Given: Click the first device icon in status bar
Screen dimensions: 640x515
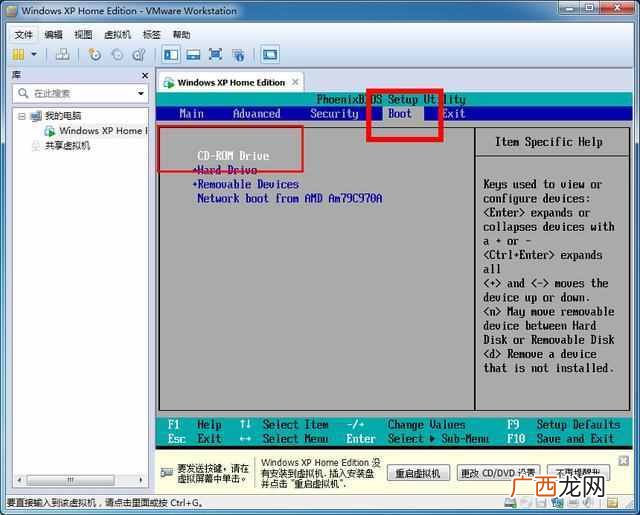Looking at the screenshot, I should [x=510, y=503].
